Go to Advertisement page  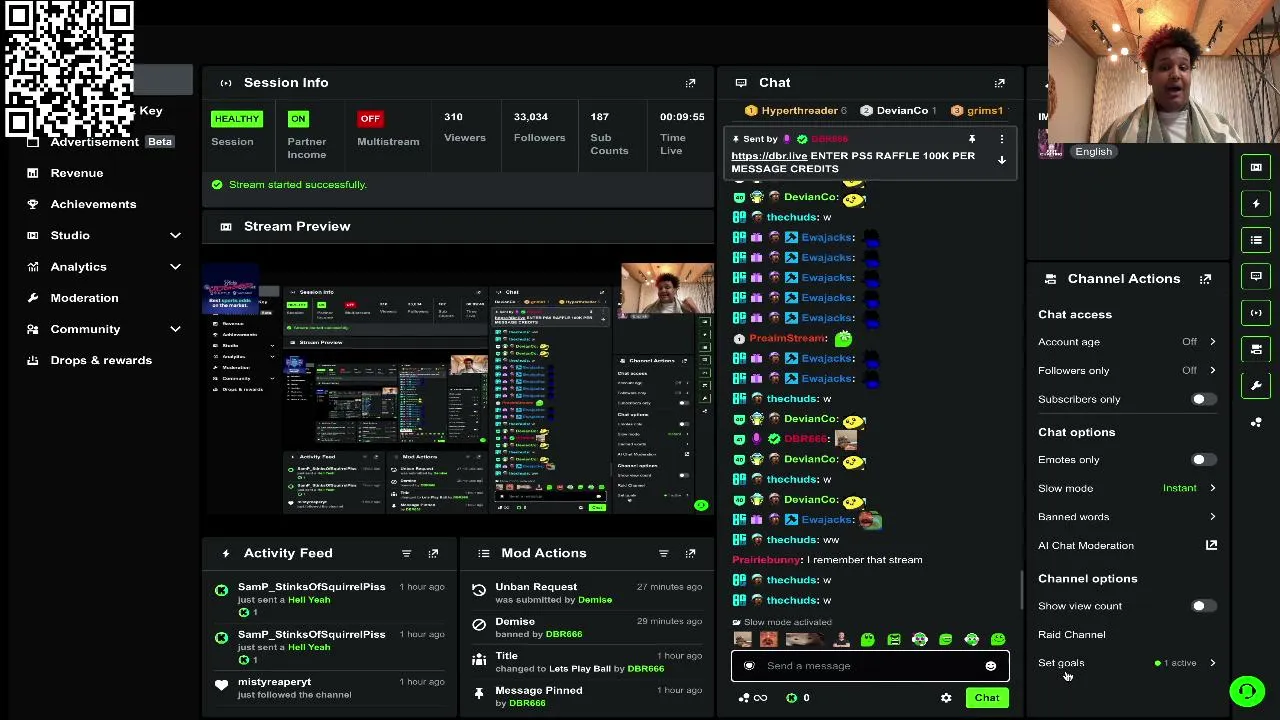coord(95,142)
